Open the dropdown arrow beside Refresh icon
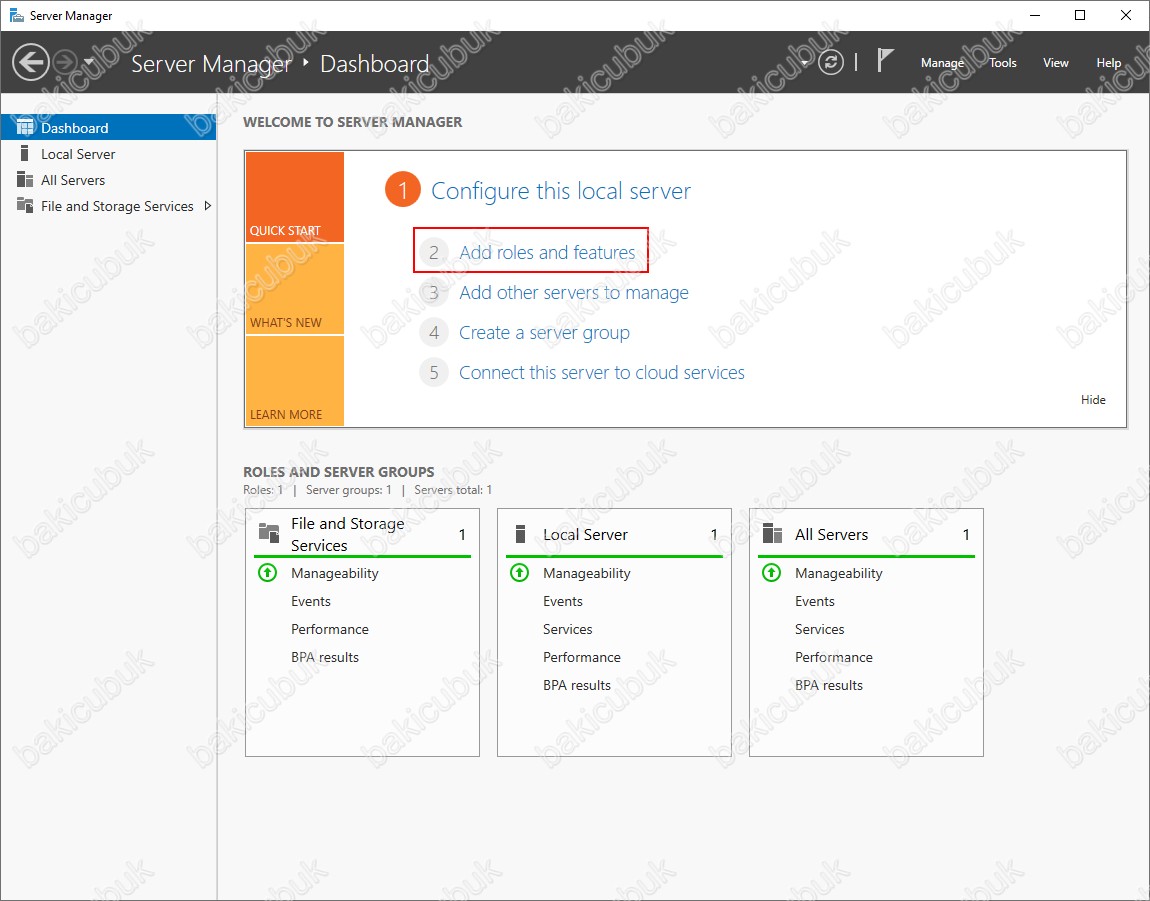This screenshot has width=1150, height=901. (805, 62)
